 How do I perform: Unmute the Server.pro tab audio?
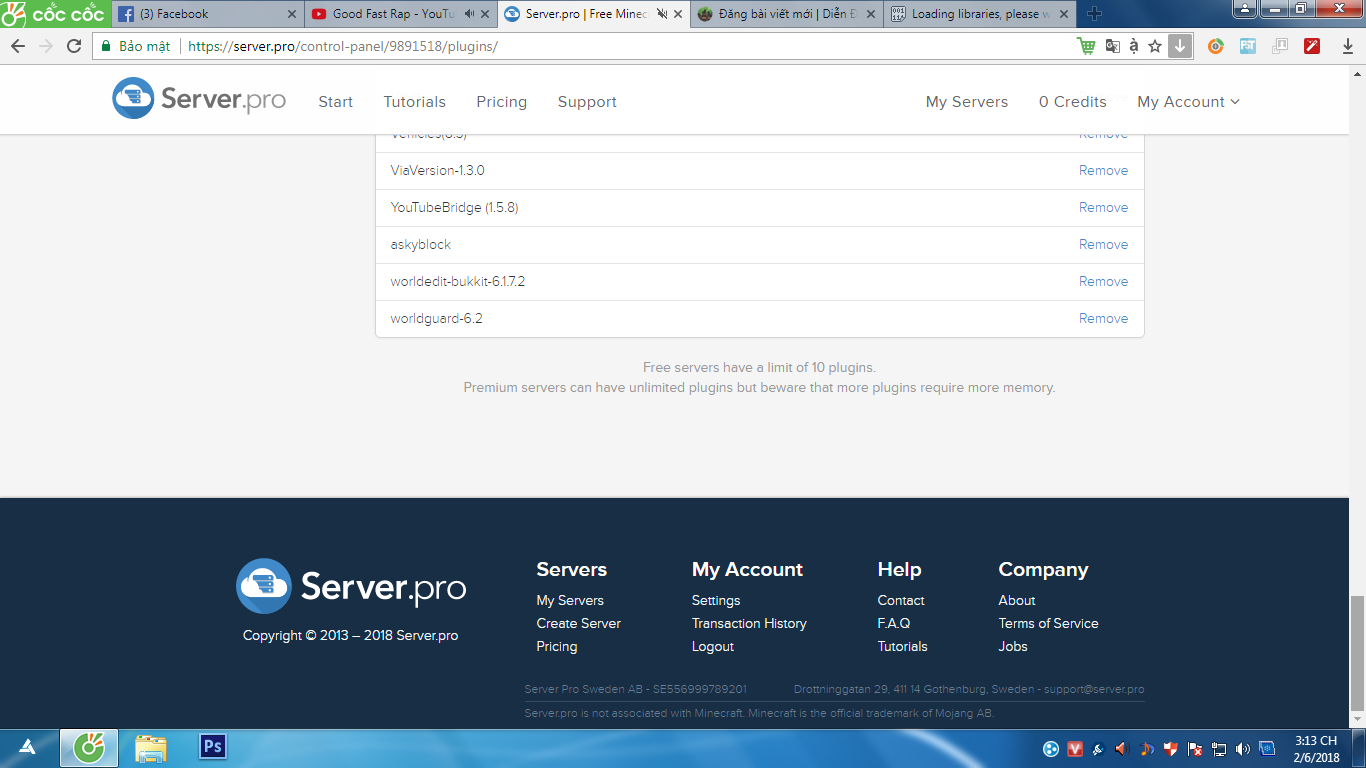tap(661, 14)
